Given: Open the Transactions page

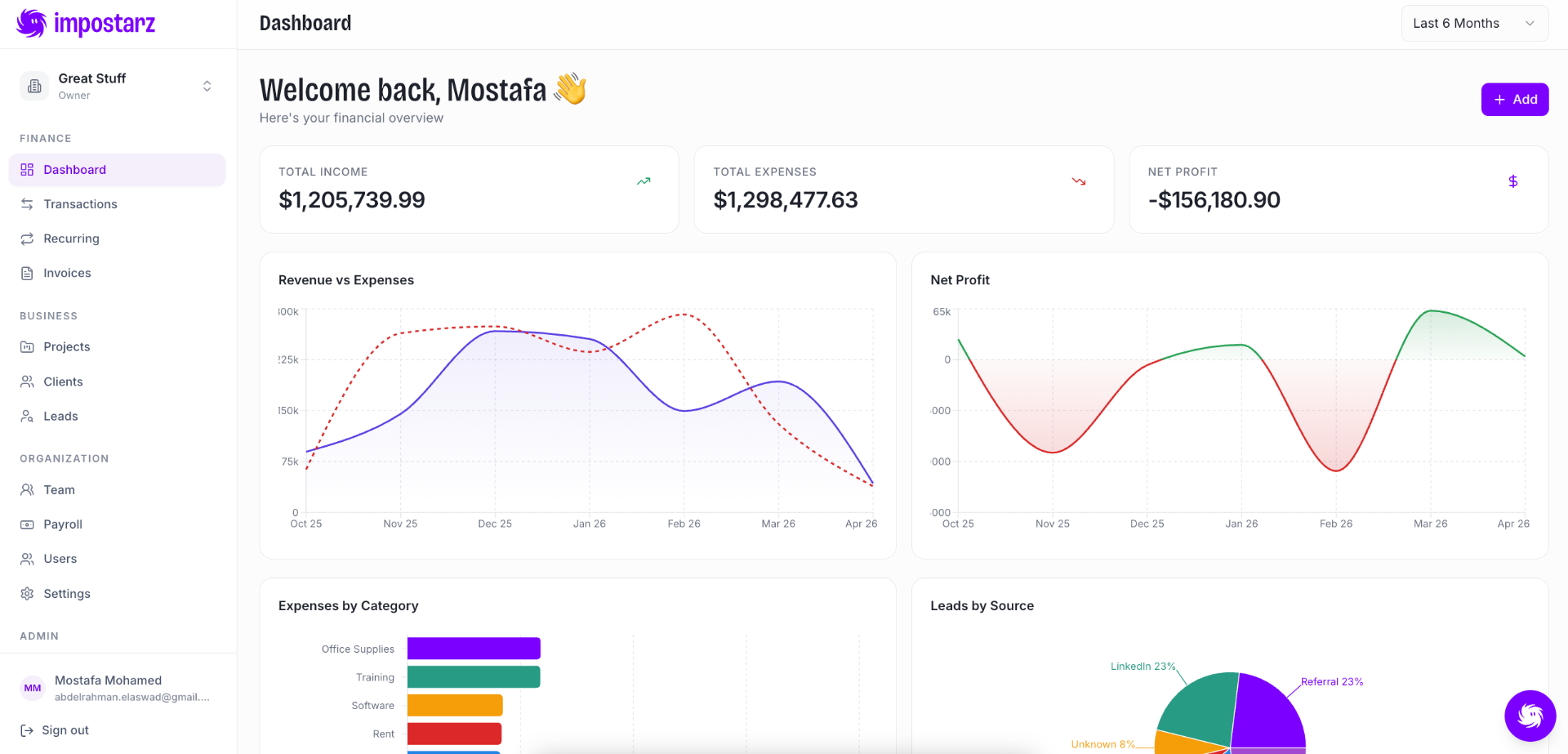Looking at the screenshot, I should 80,204.
